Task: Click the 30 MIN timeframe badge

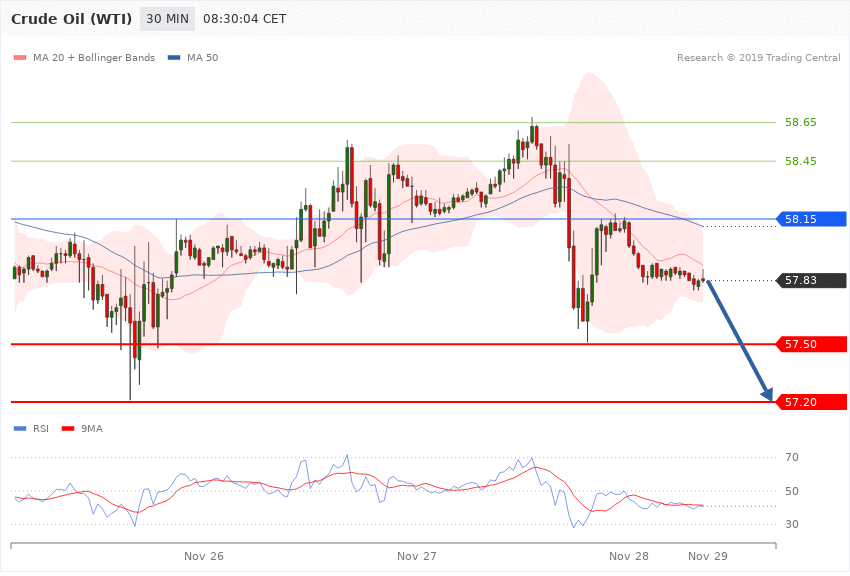Action: pos(167,19)
